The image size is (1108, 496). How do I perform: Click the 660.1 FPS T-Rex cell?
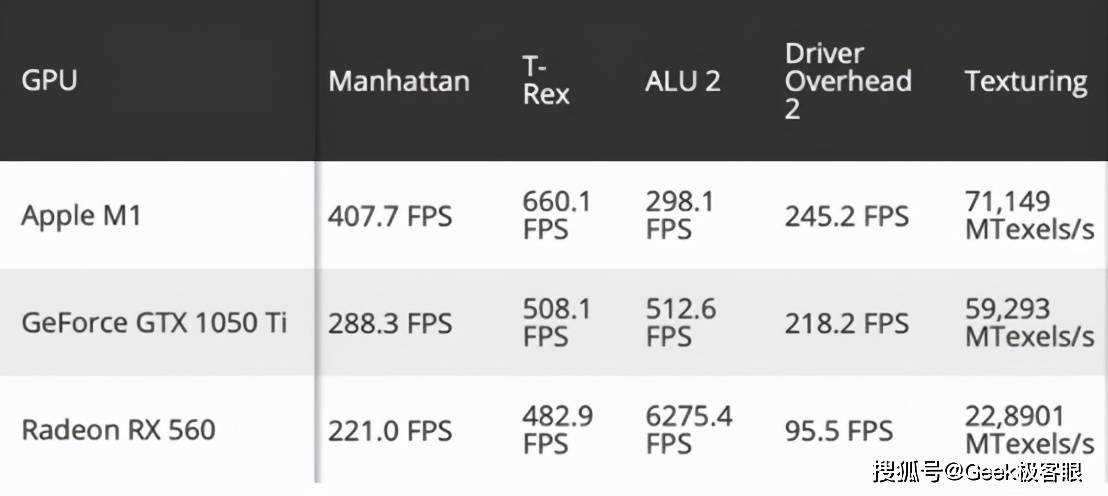pos(557,215)
